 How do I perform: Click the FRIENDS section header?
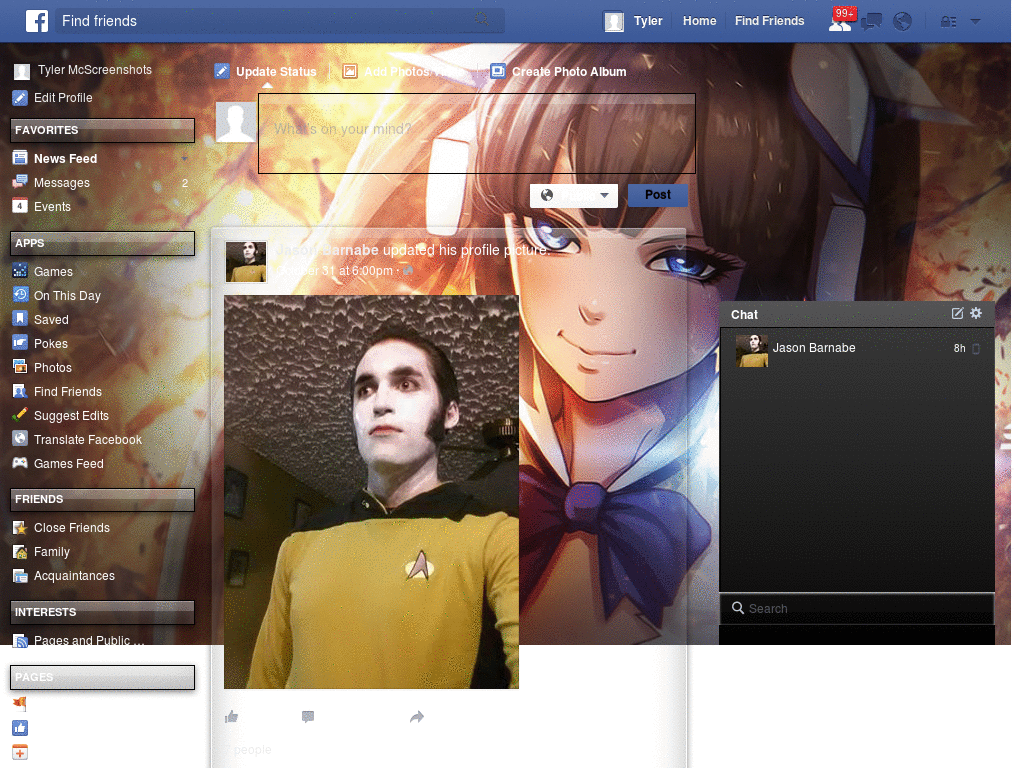coord(103,499)
